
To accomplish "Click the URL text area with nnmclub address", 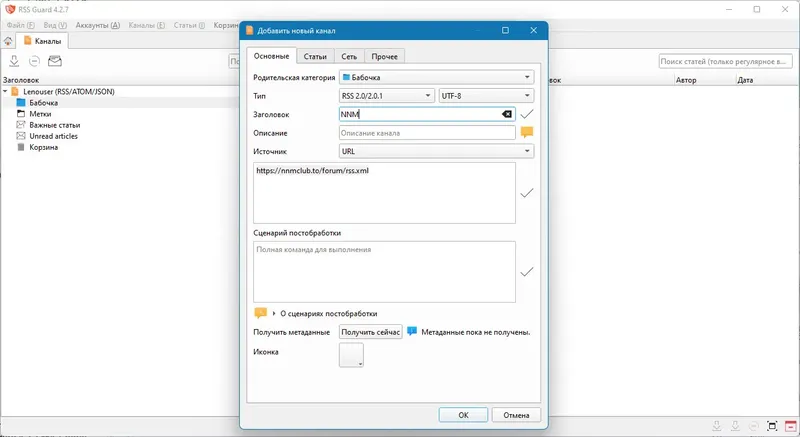I will point(384,193).
